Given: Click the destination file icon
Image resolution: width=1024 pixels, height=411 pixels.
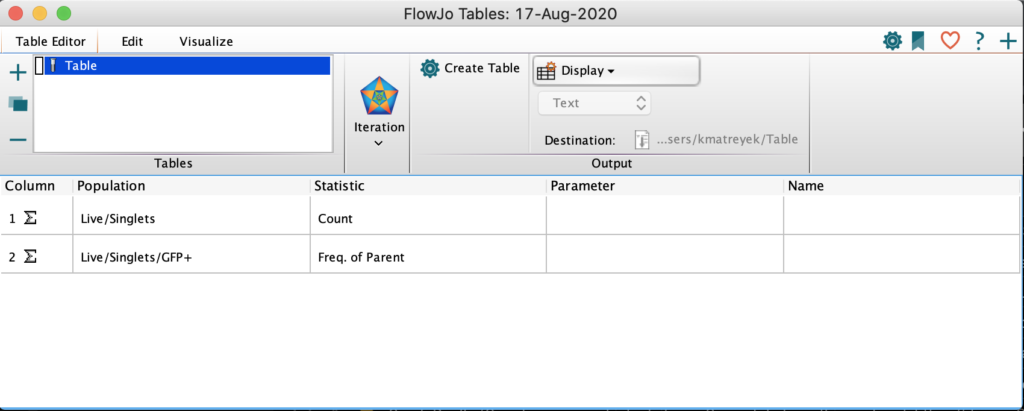Looking at the screenshot, I should click(642, 140).
